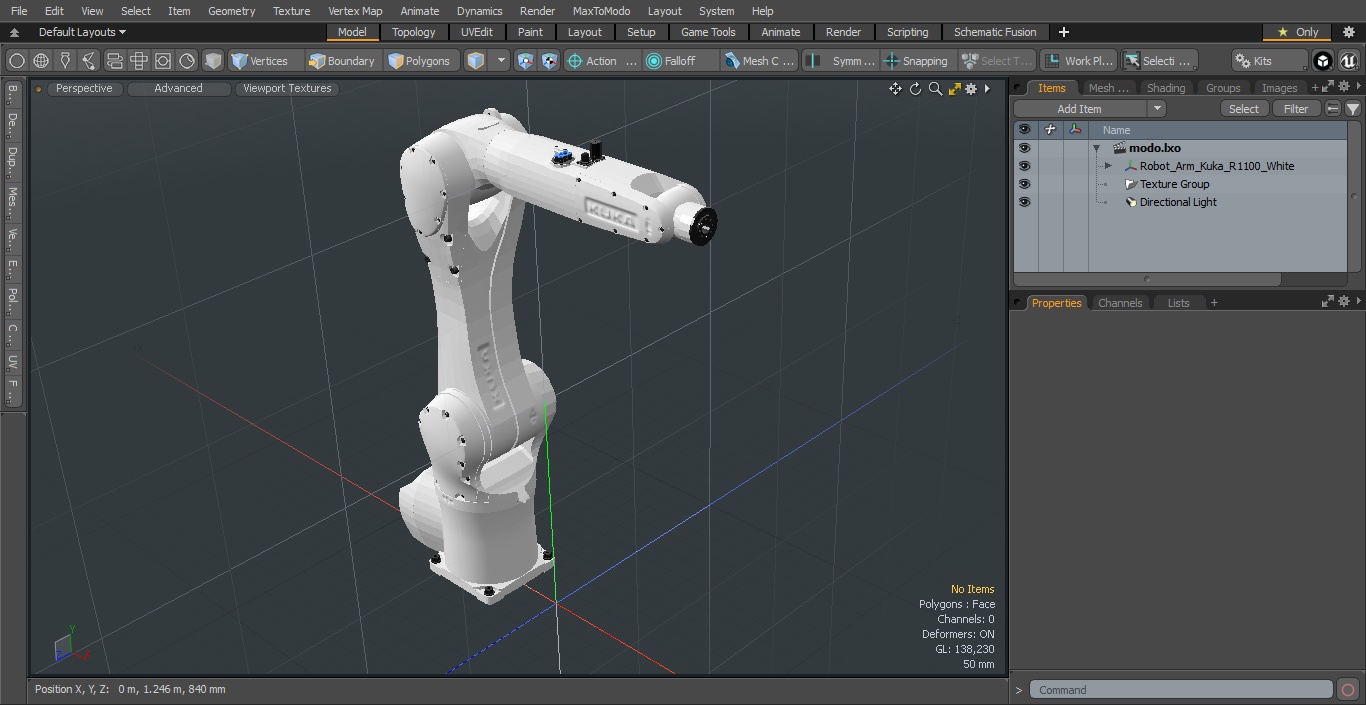Screen dimensions: 1366x705
Task: Click the viewport maximize arrows icon
Action: pyautogui.click(x=954, y=89)
